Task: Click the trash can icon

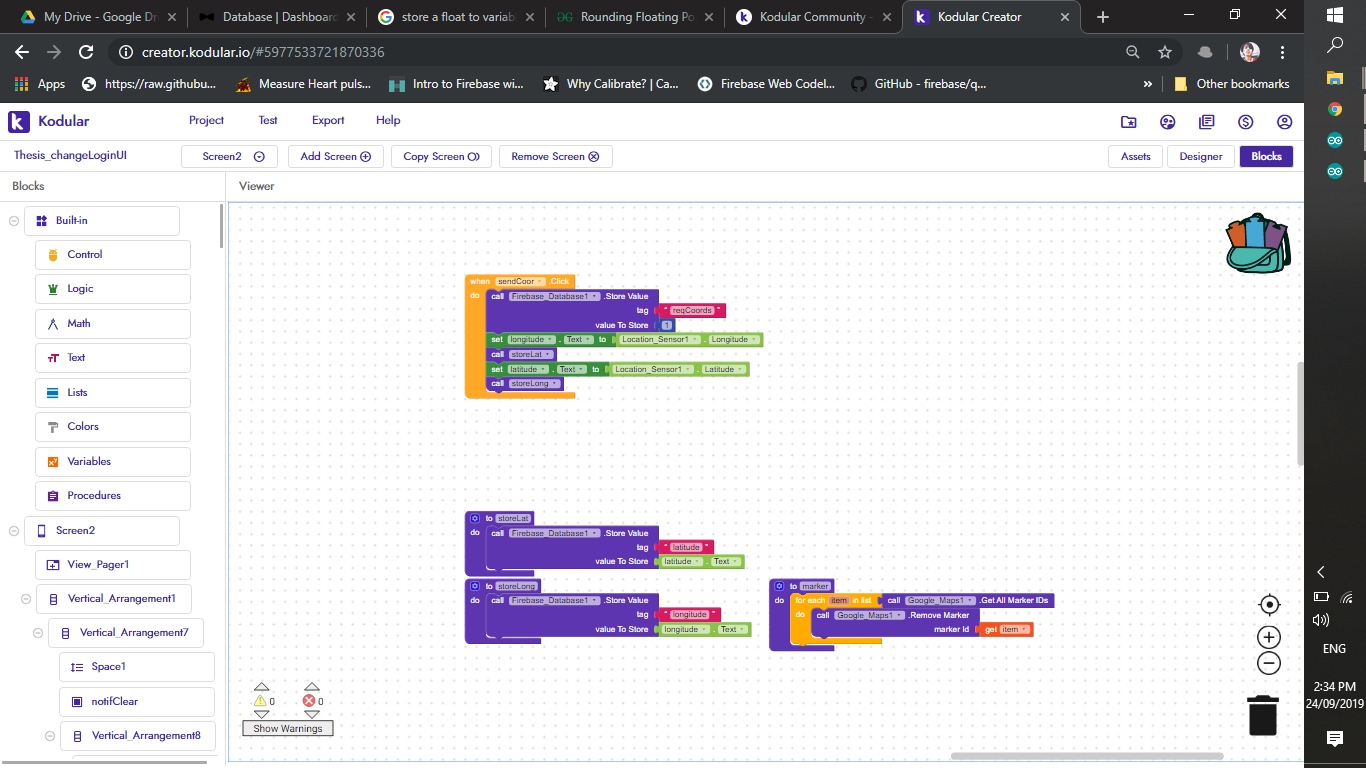Action: [1263, 715]
